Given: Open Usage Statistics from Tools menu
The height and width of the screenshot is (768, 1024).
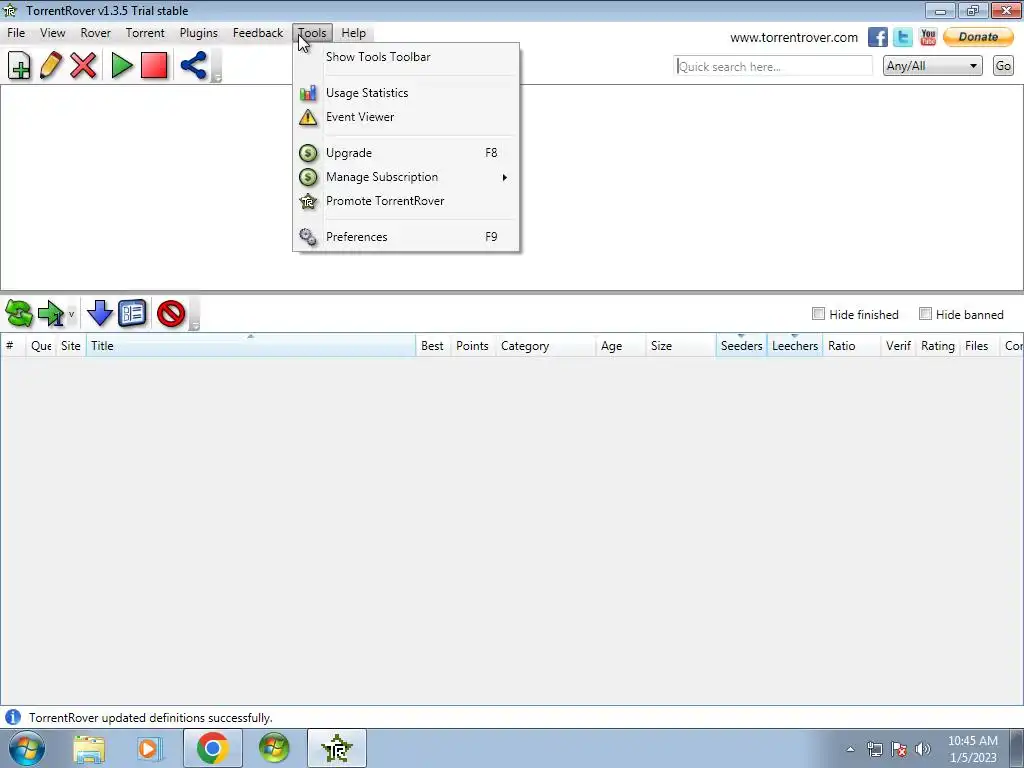Looking at the screenshot, I should pos(406,93).
